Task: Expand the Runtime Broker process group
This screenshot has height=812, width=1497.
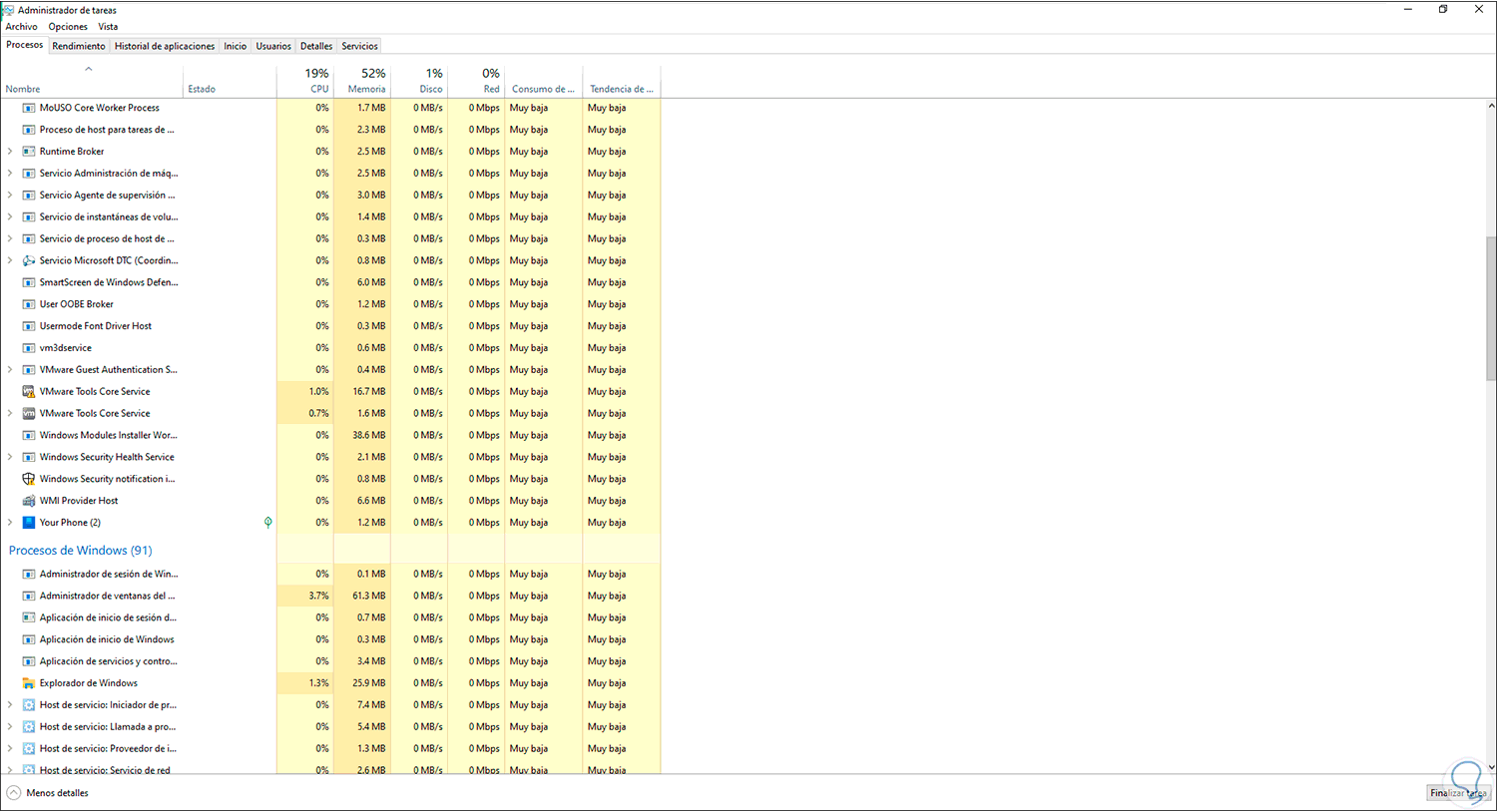Action: 10,152
